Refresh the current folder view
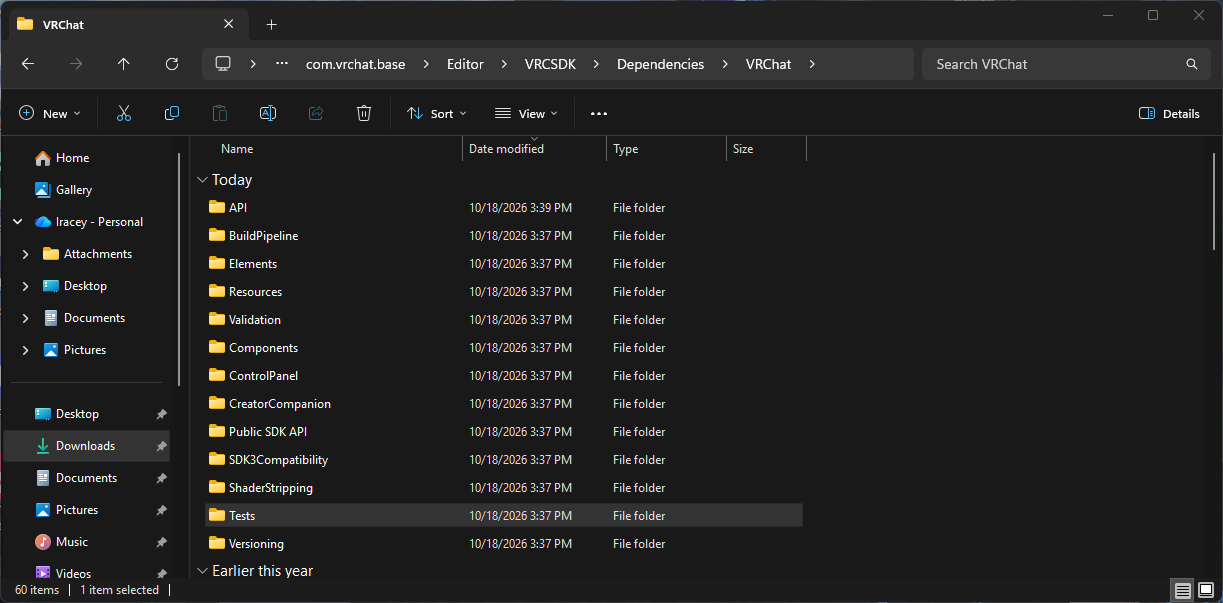 [172, 64]
